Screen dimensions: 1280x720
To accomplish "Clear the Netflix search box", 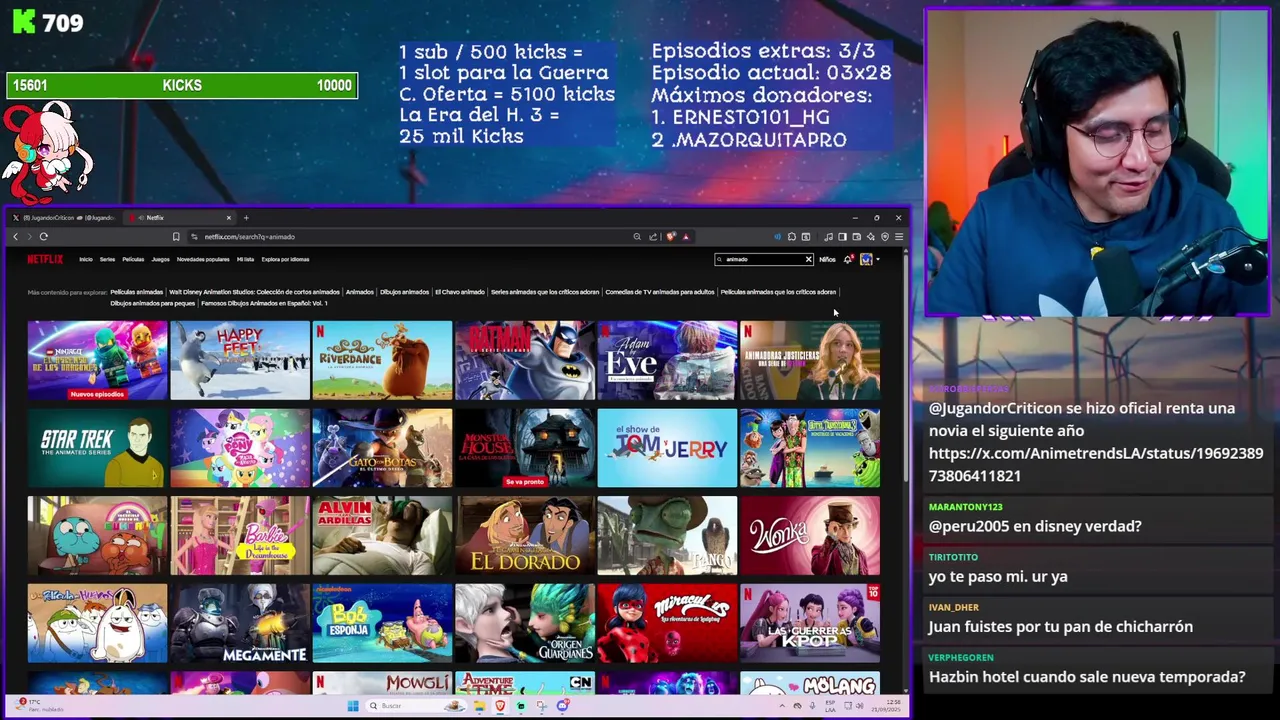I will click(x=808, y=259).
